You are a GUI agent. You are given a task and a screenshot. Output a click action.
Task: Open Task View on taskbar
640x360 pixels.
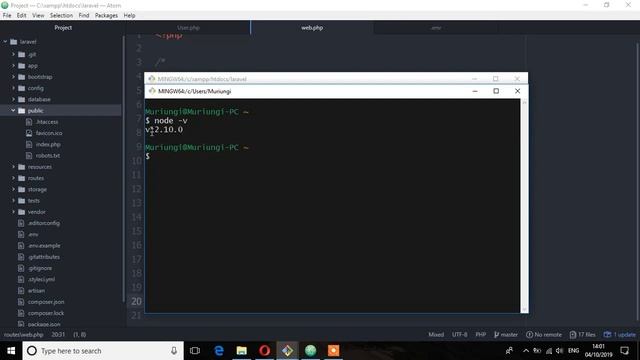coord(195,351)
